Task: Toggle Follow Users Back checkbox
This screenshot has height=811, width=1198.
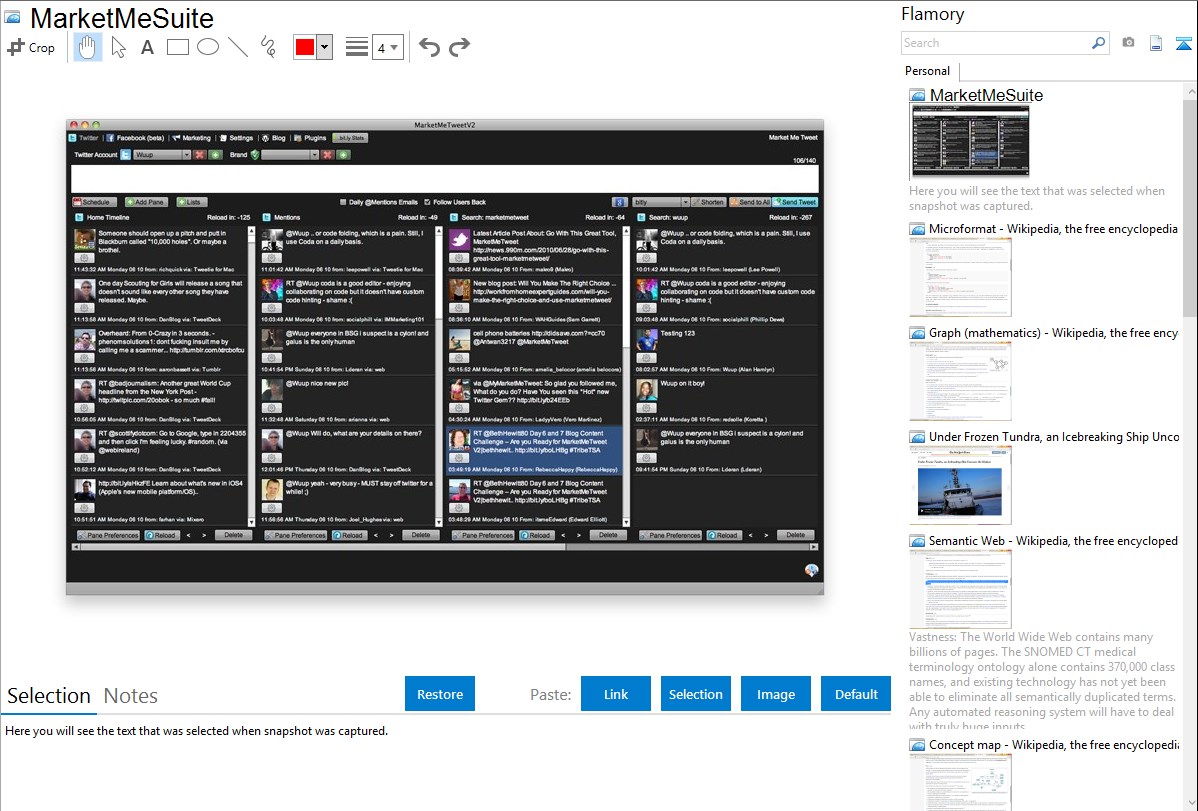Action: click(x=427, y=202)
